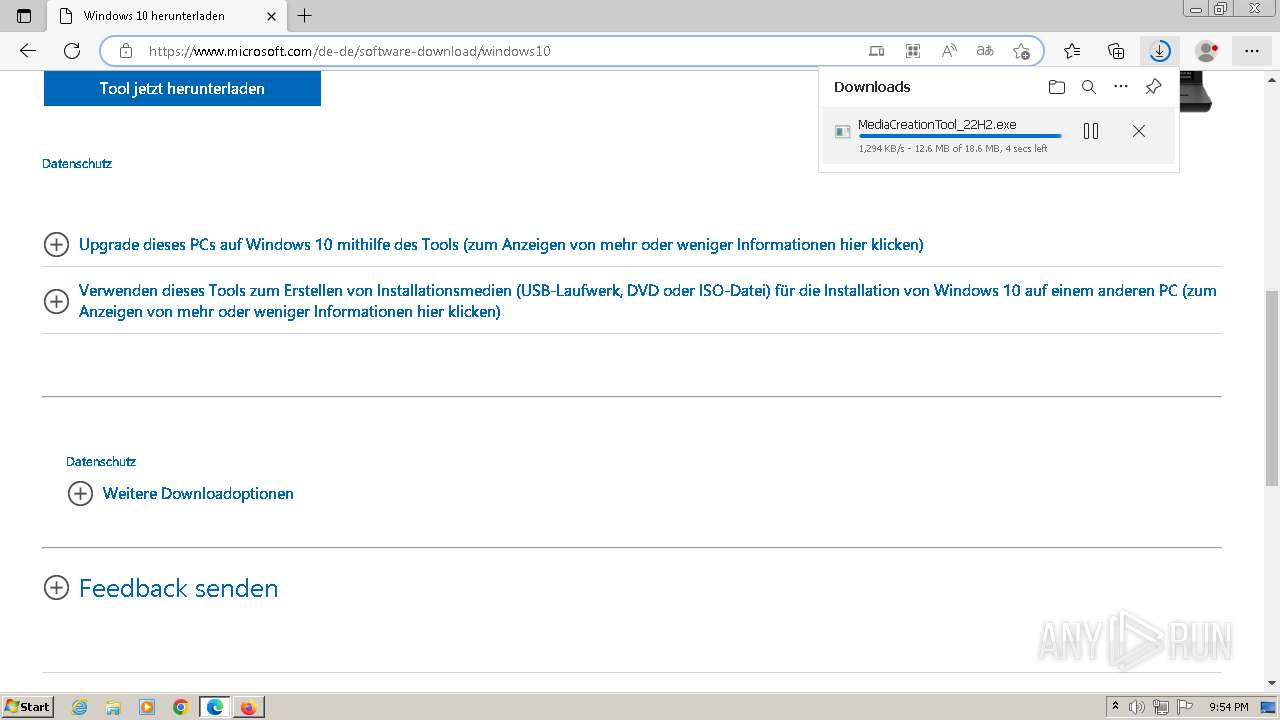Click the 9:54 PM clock
The height and width of the screenshot is (720, 1280).
click(x=1229, y=707)
